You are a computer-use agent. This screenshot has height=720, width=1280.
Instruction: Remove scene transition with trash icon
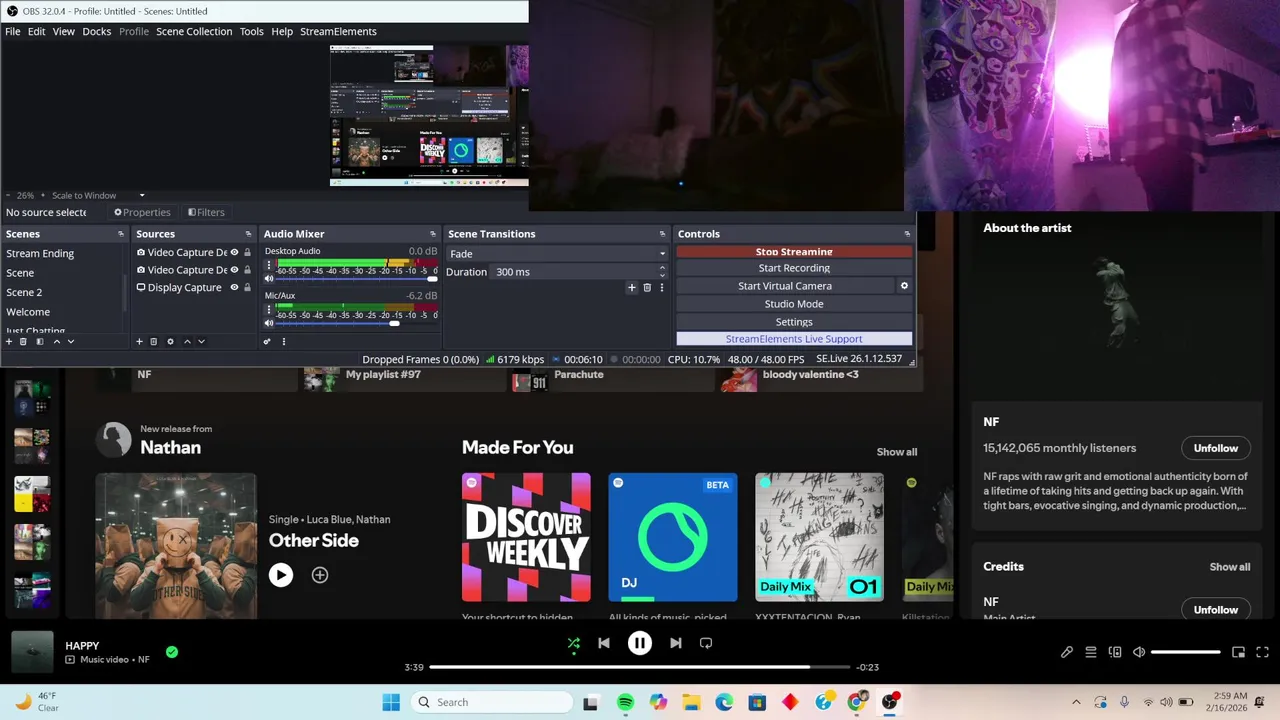[x=647, y=288]
